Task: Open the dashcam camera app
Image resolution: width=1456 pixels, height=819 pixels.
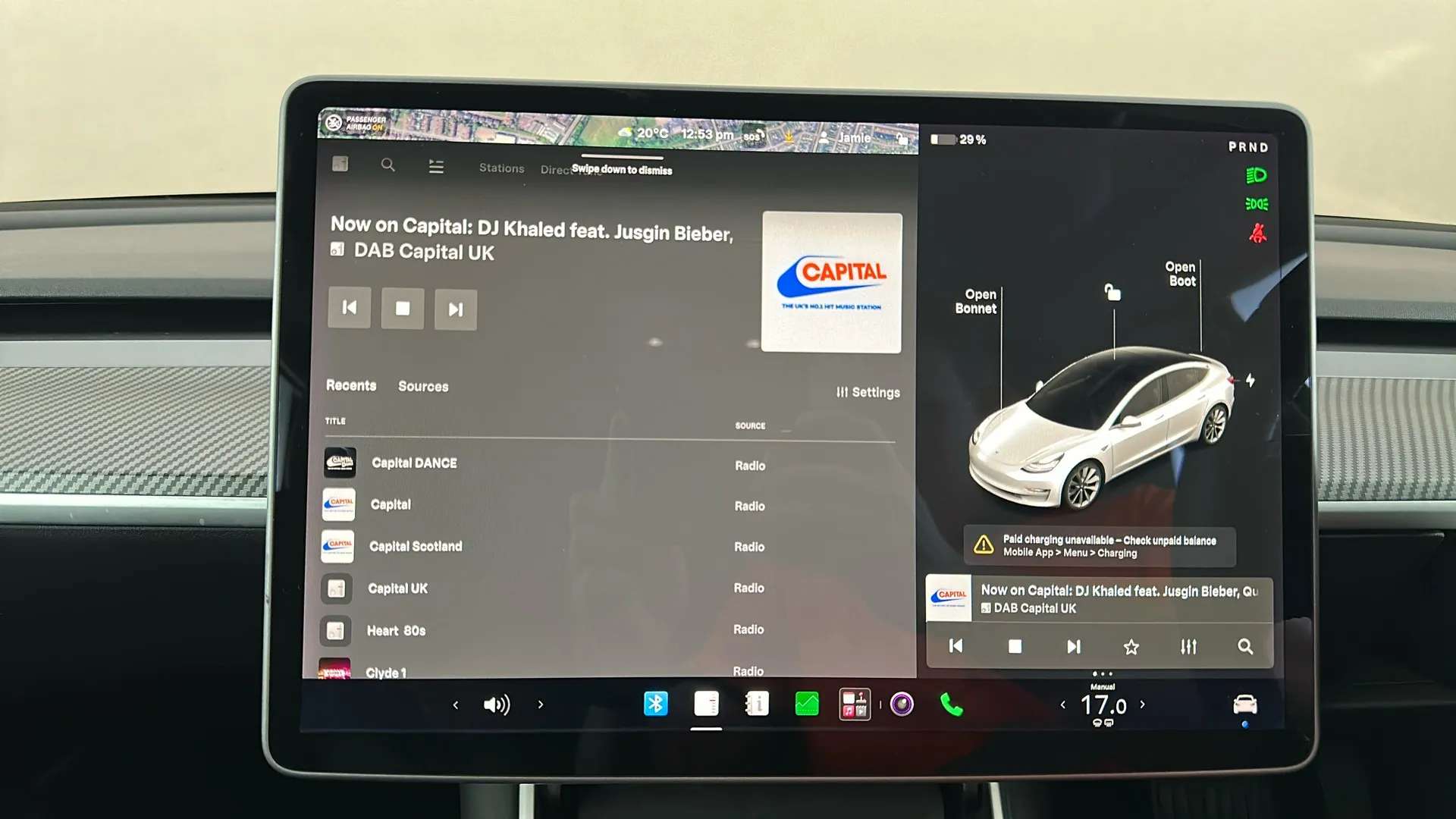Action: pyautogui.click(x=902, y=704)
